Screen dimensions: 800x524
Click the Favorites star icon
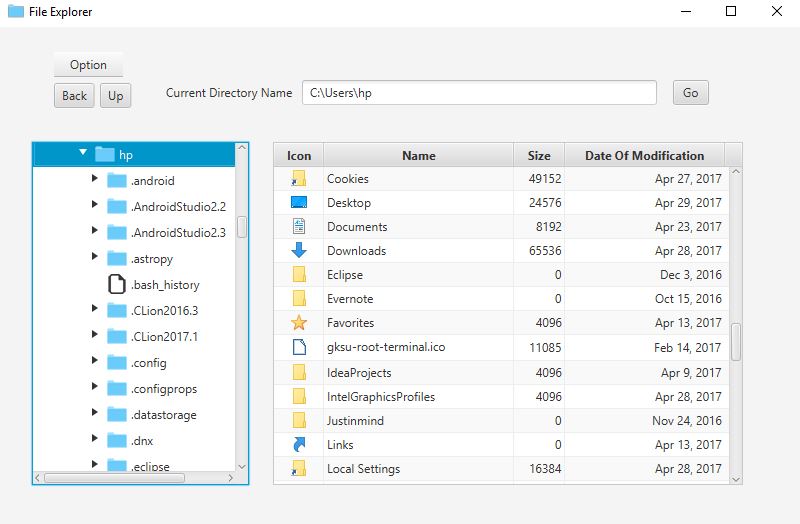(x=298, y=322)
